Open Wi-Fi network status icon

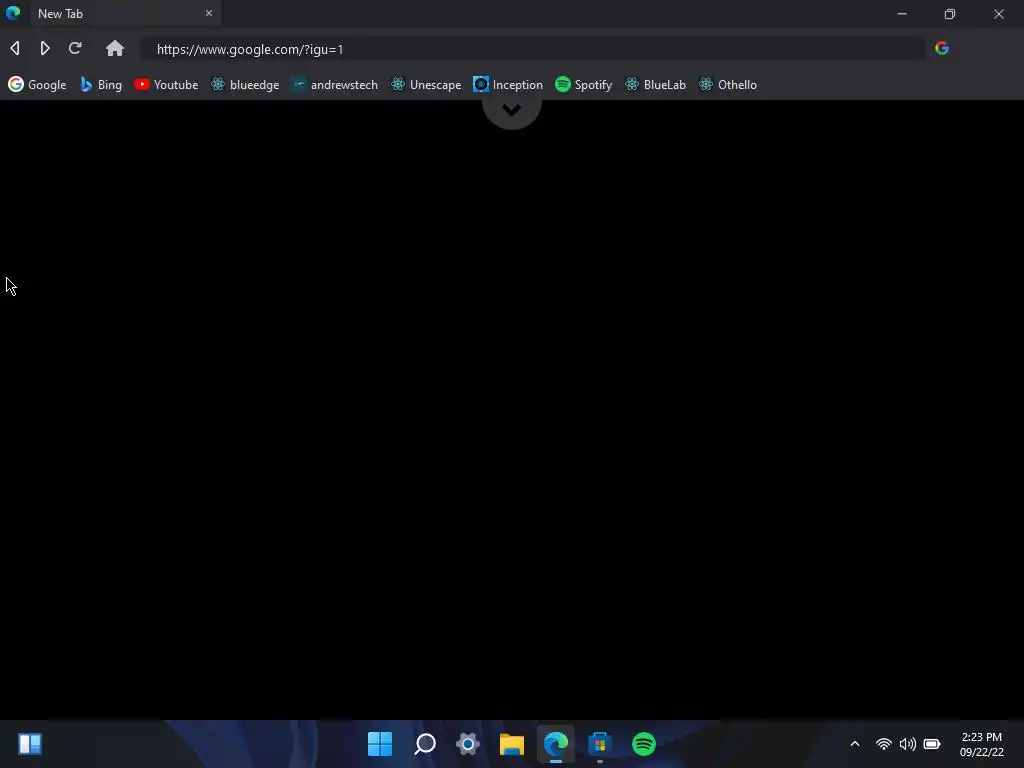pos(884,744)
